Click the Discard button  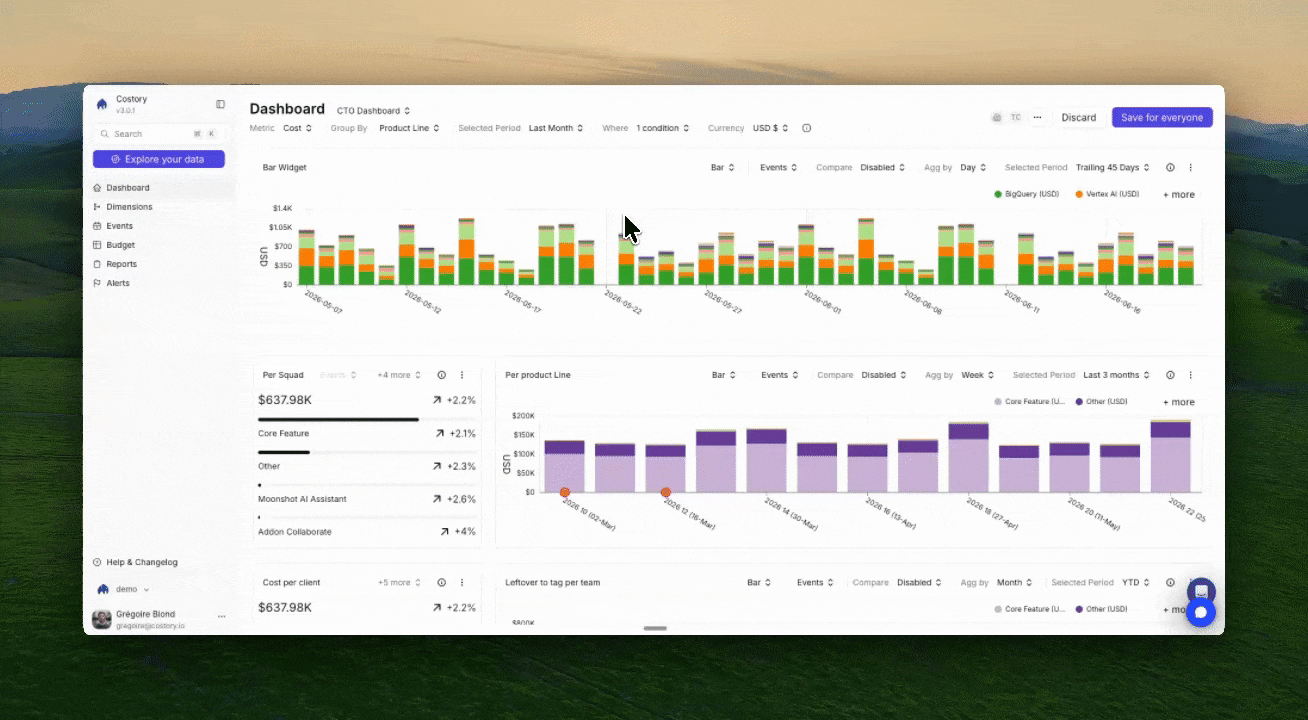[x=1079, y=118]
